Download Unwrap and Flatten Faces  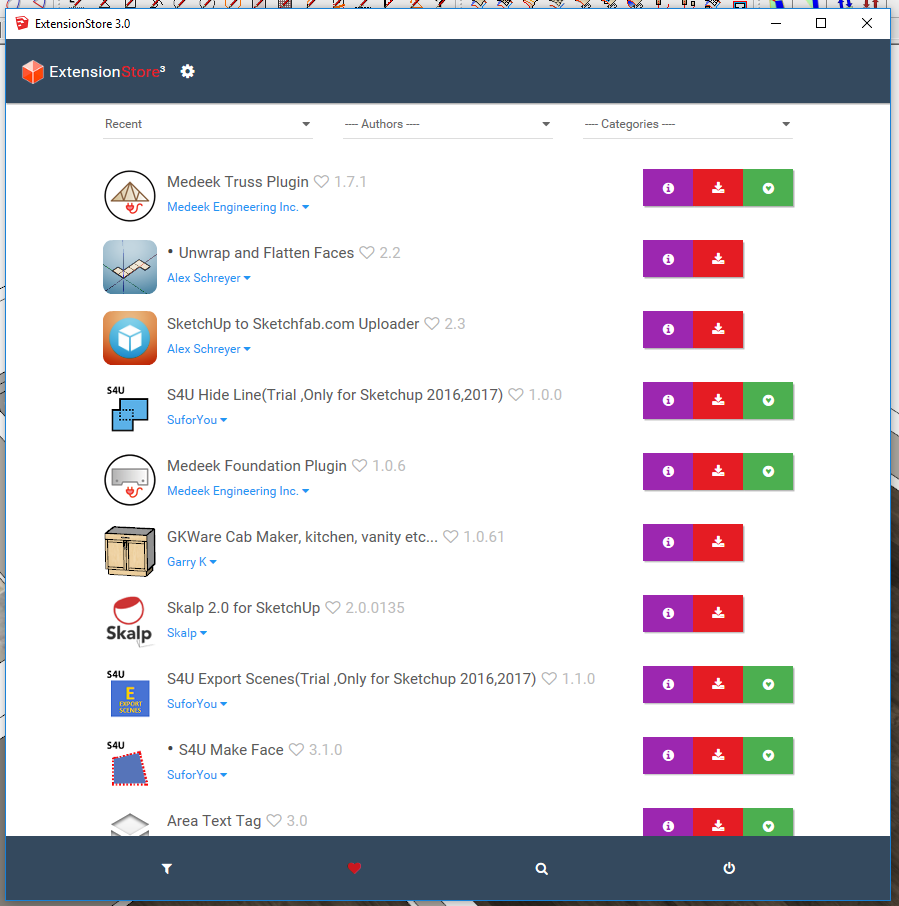point(718,259)
